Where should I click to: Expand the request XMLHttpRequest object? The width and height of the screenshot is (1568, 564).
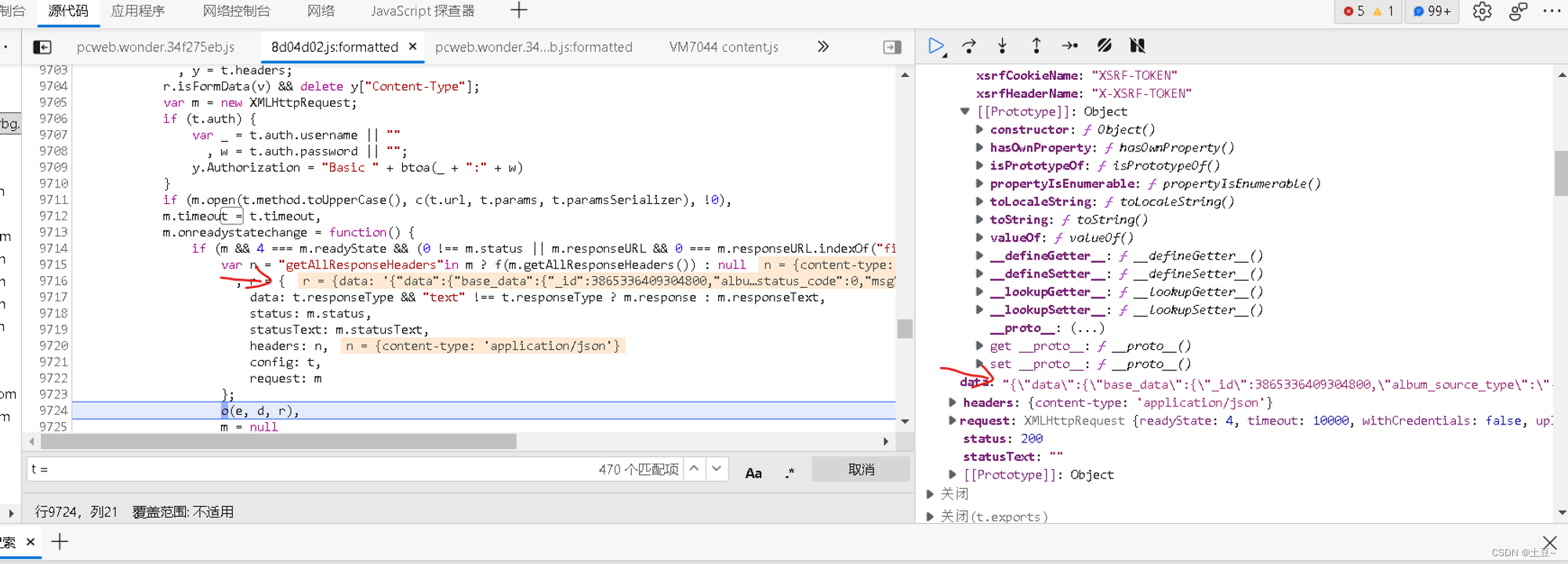click(953, 420)
